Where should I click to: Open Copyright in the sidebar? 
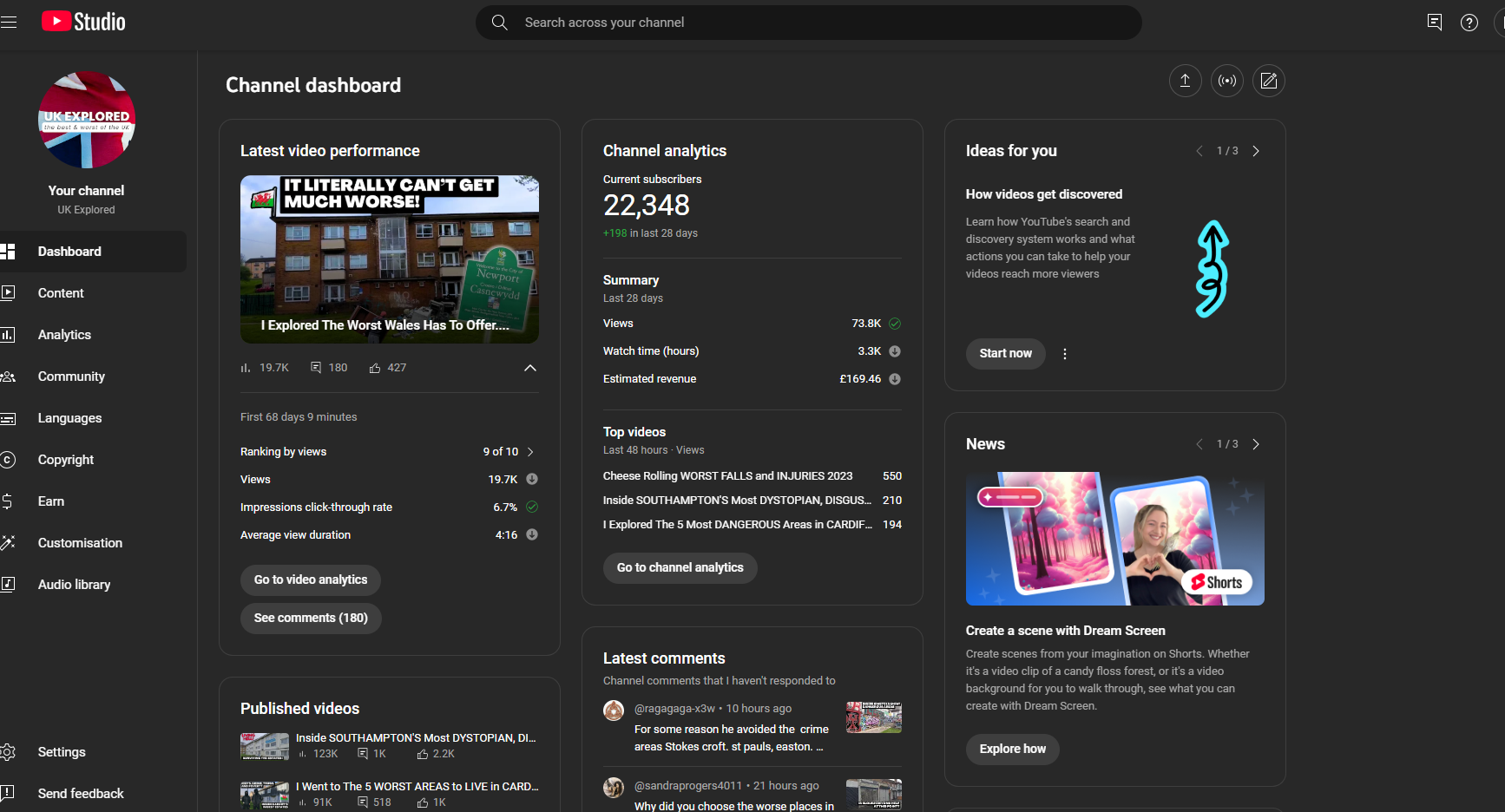pyautogui.click(x=92, y=460)
